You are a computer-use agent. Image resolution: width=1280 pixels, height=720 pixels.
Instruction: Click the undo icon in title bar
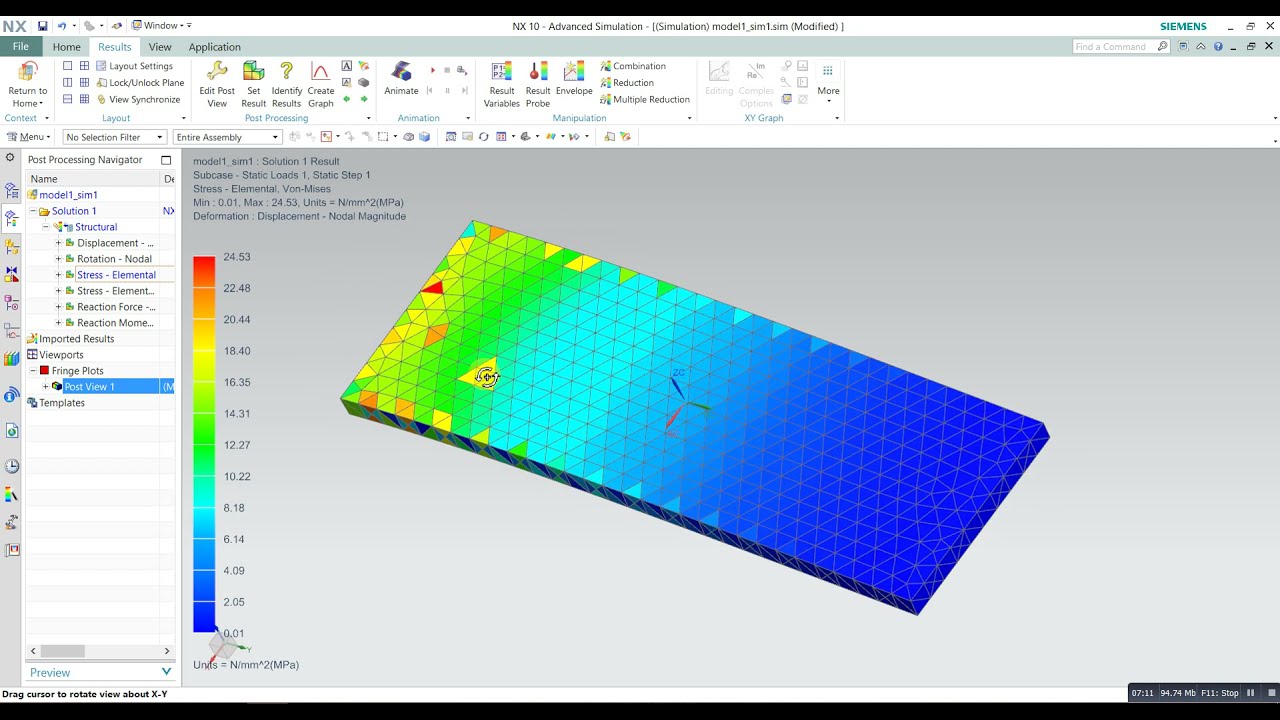point(62,26)
